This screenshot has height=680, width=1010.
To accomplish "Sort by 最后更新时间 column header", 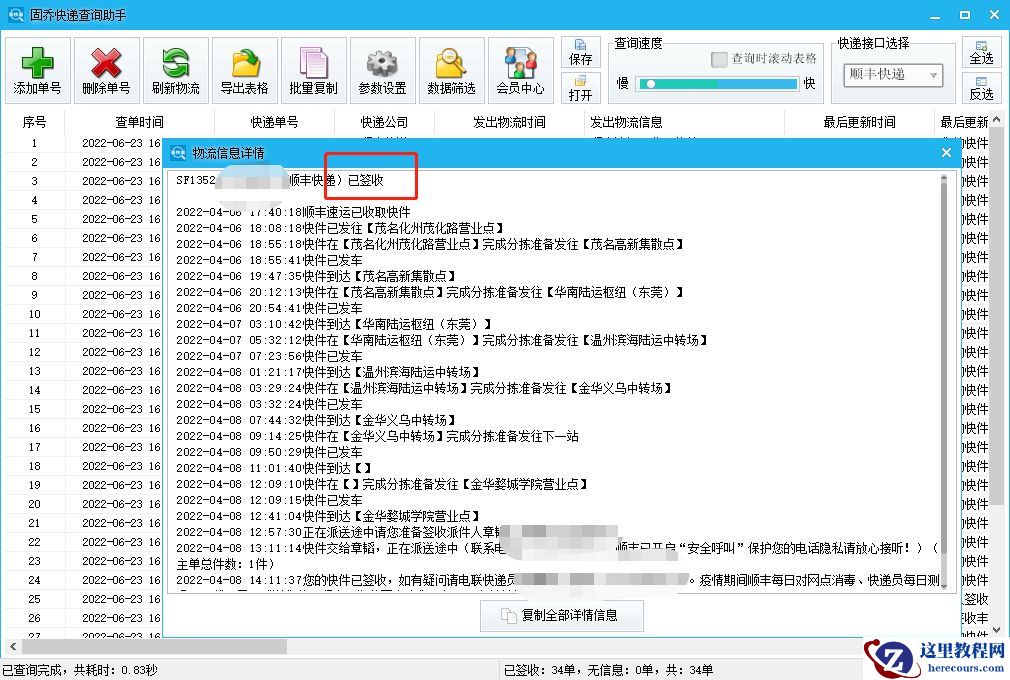I will coord(859,122).
